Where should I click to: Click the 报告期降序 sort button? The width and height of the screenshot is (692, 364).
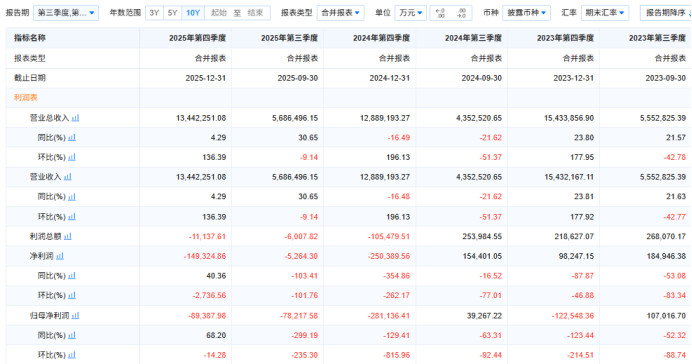(x=666, y=13)
